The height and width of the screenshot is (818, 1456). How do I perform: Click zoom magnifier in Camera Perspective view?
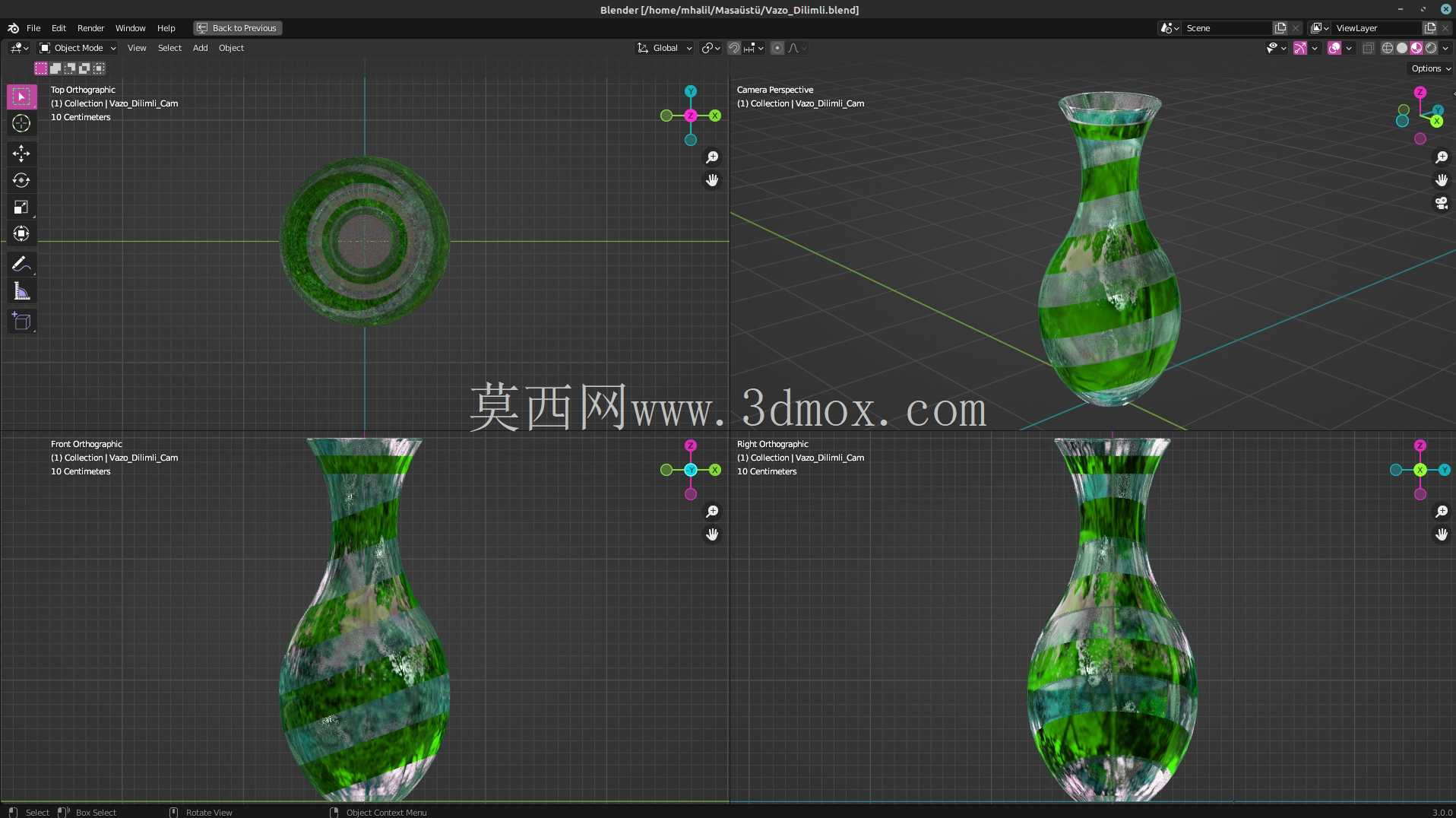pyautogui.click(x=1442, y=157)
